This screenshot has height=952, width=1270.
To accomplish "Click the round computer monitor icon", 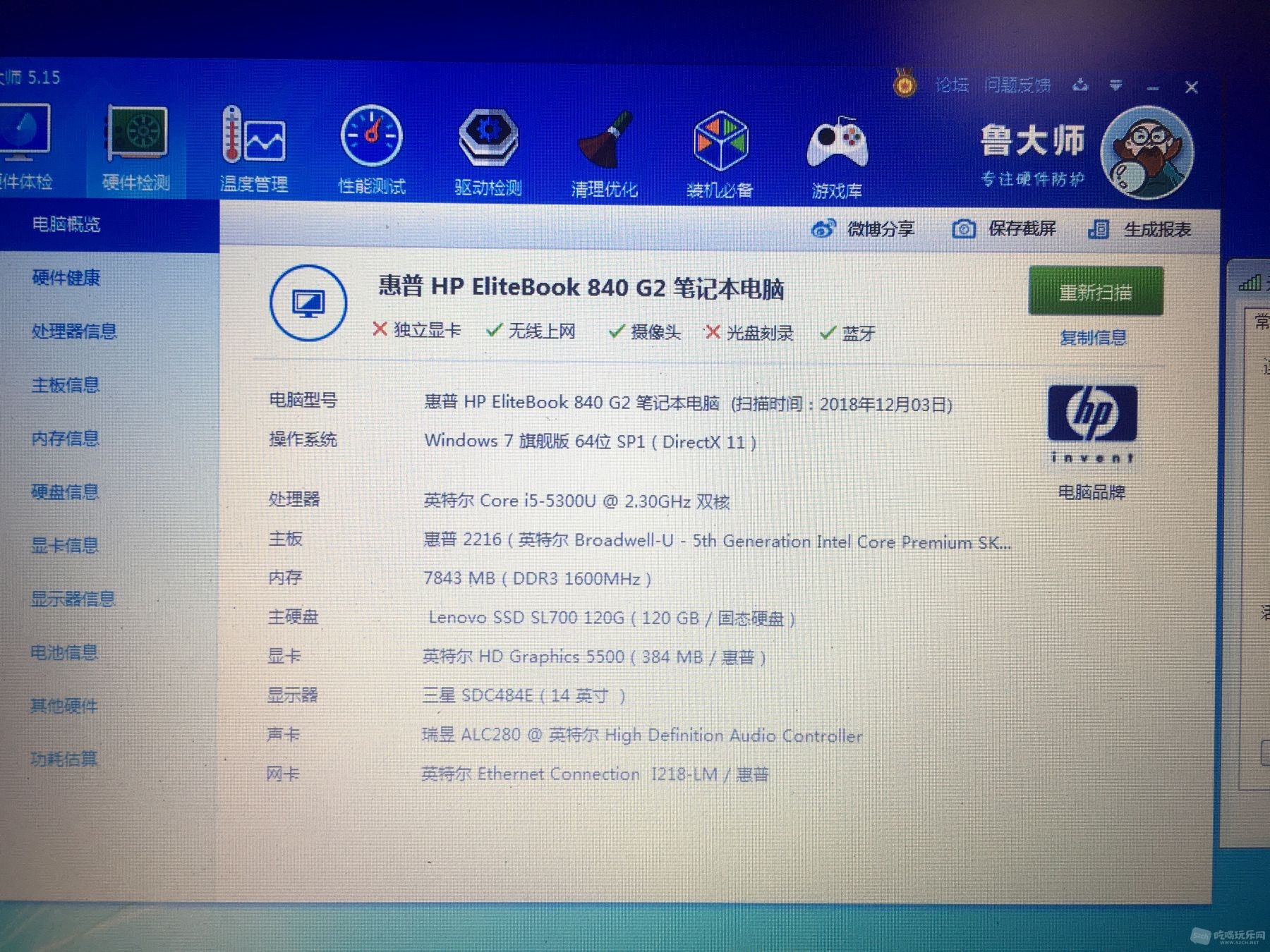I will click(x=308, y=303).
